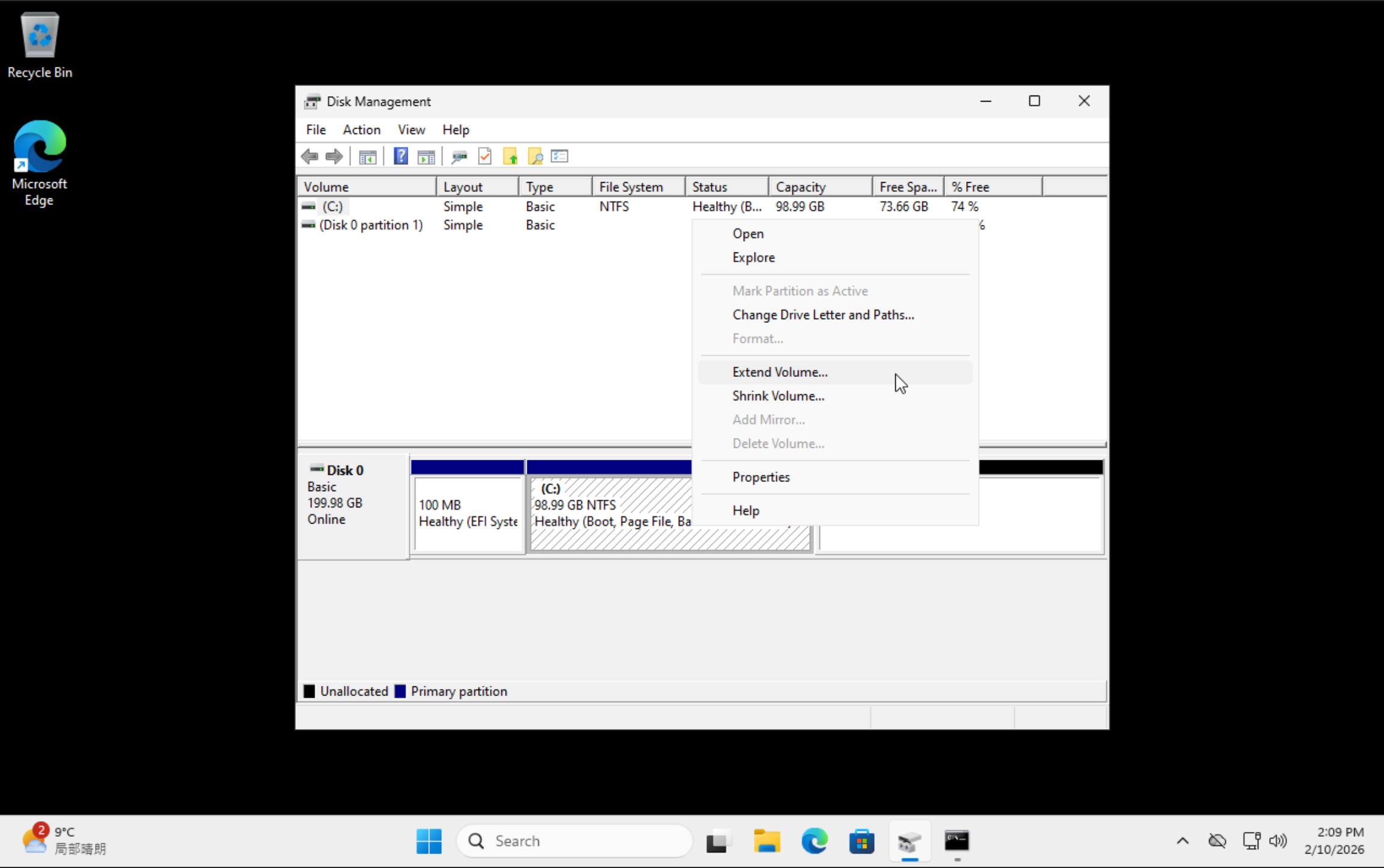This screenshot has height=868, width=1384.
Task: Click the folder with magnifier toolbar icon
Action: [x=535, y=157]
